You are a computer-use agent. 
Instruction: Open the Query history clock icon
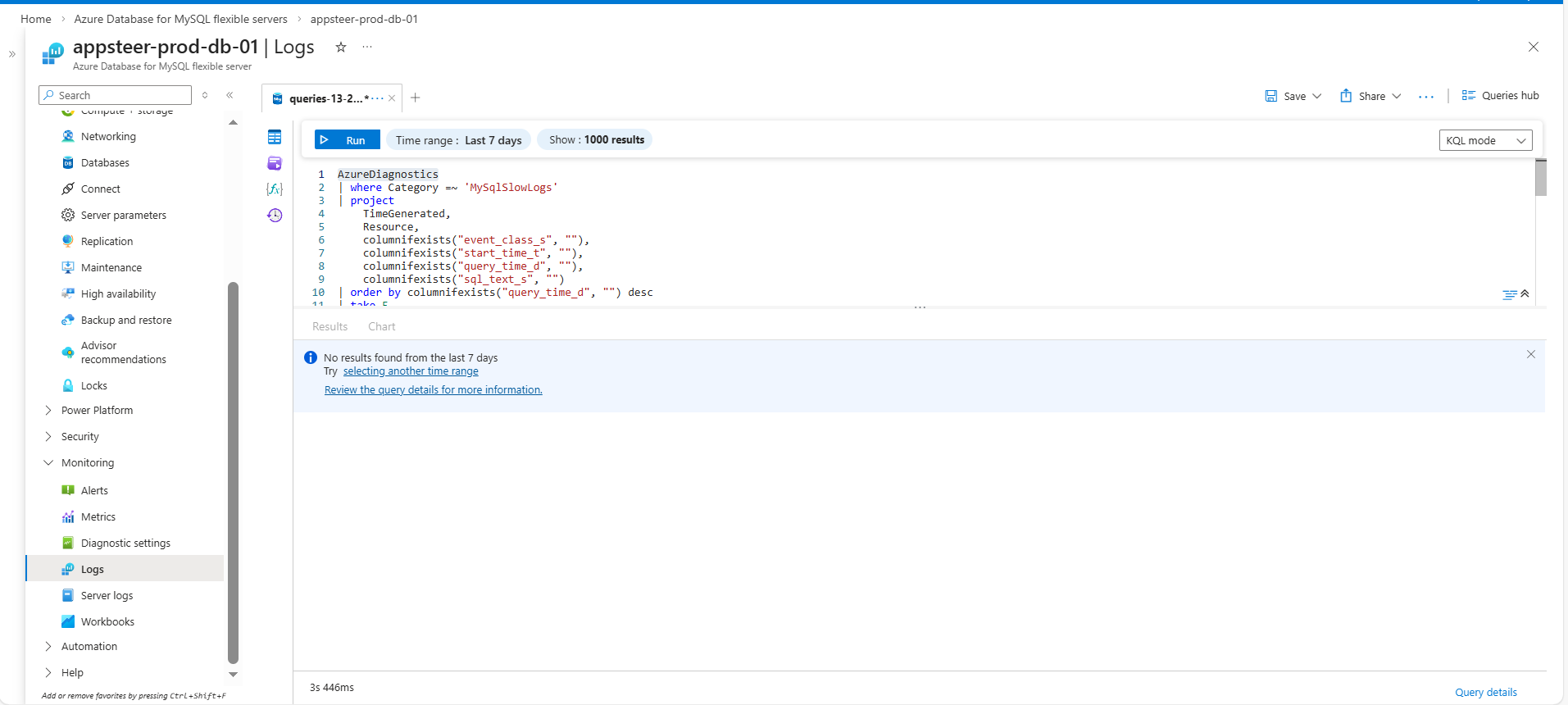(x=275, y=215)
